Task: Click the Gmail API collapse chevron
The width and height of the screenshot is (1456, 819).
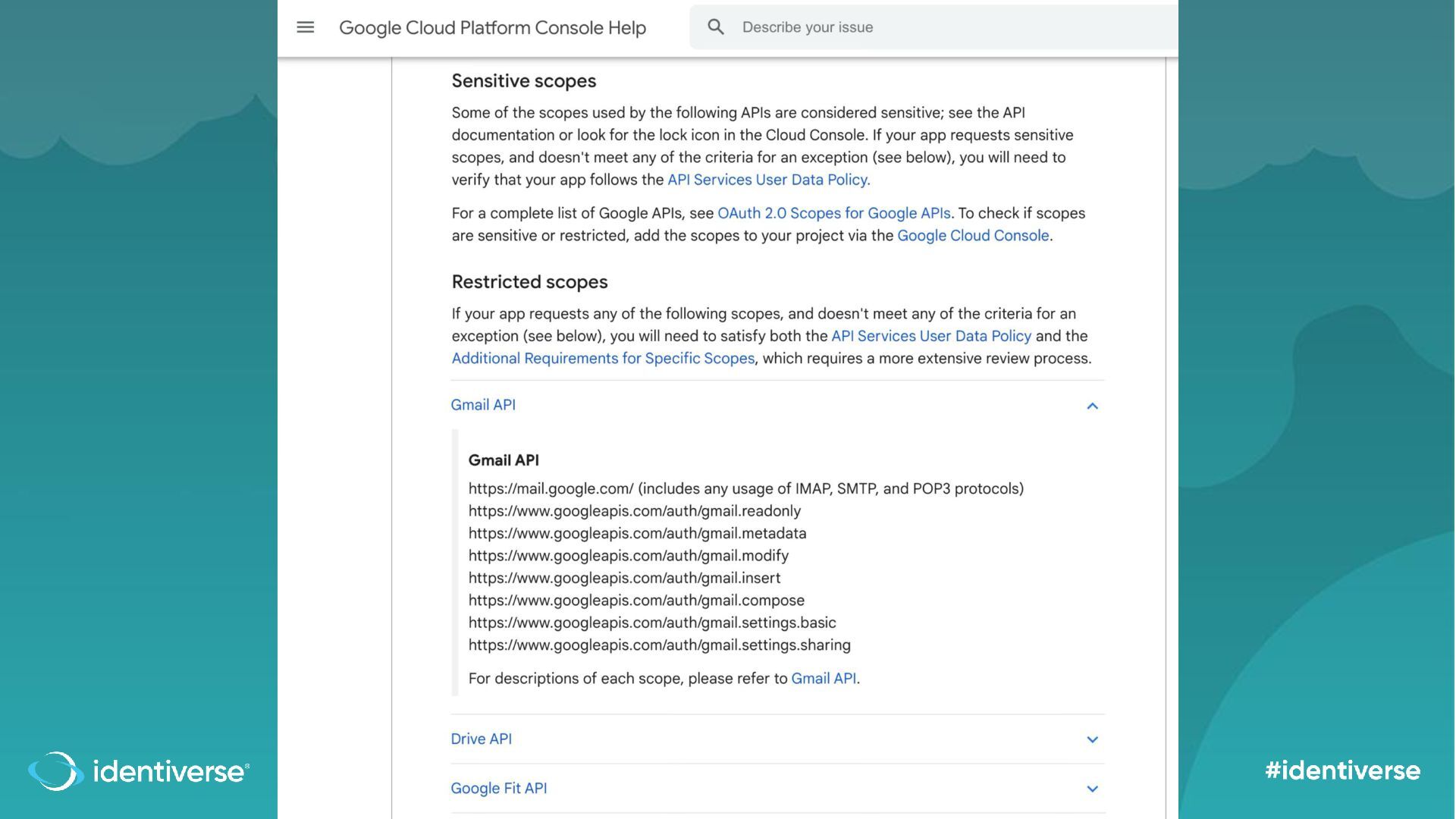Action: (x=1092, y=406)
